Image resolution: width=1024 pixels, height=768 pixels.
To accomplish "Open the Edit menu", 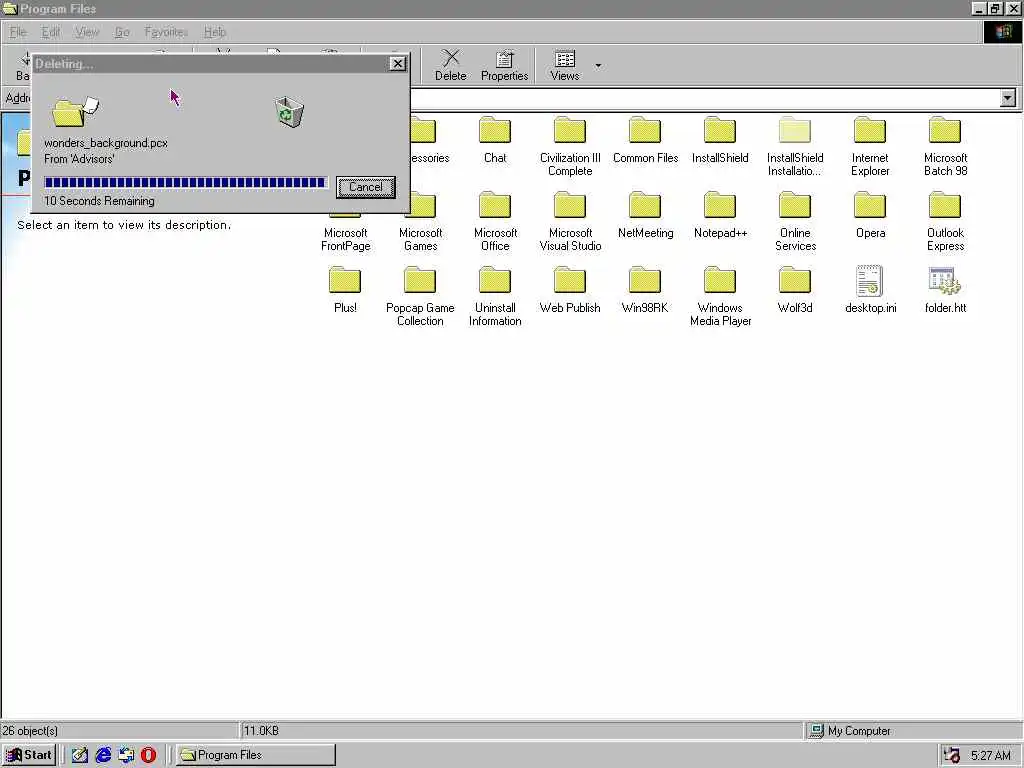I will 50,32.
